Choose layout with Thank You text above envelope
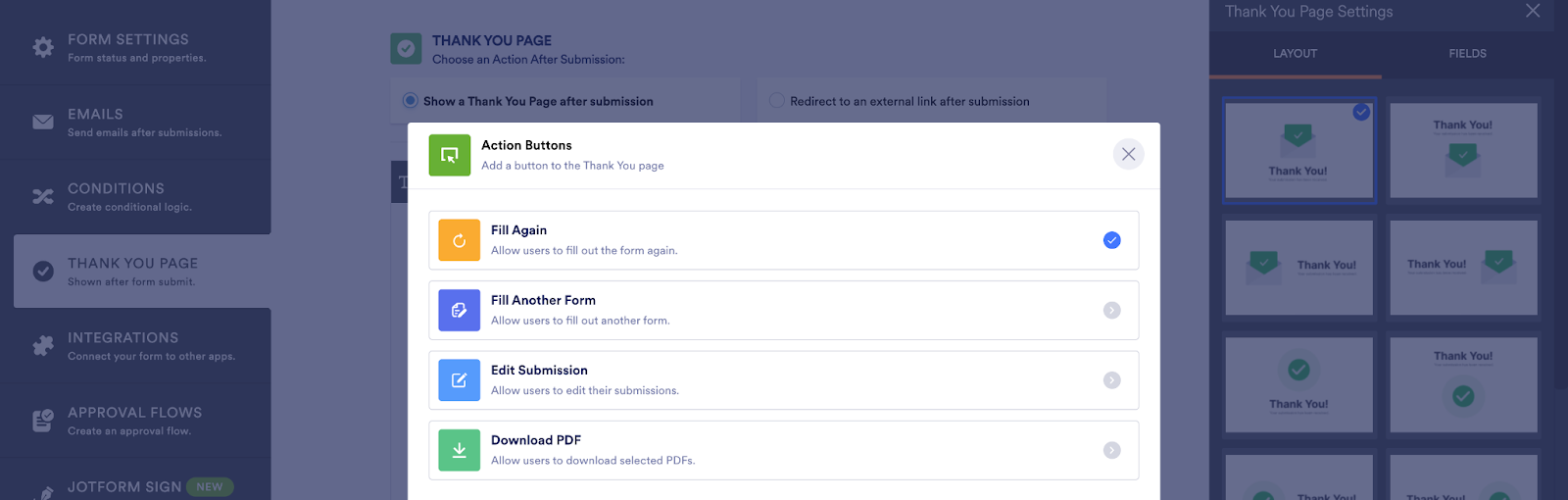1568x500 pixels. [x=1463, y=150]
